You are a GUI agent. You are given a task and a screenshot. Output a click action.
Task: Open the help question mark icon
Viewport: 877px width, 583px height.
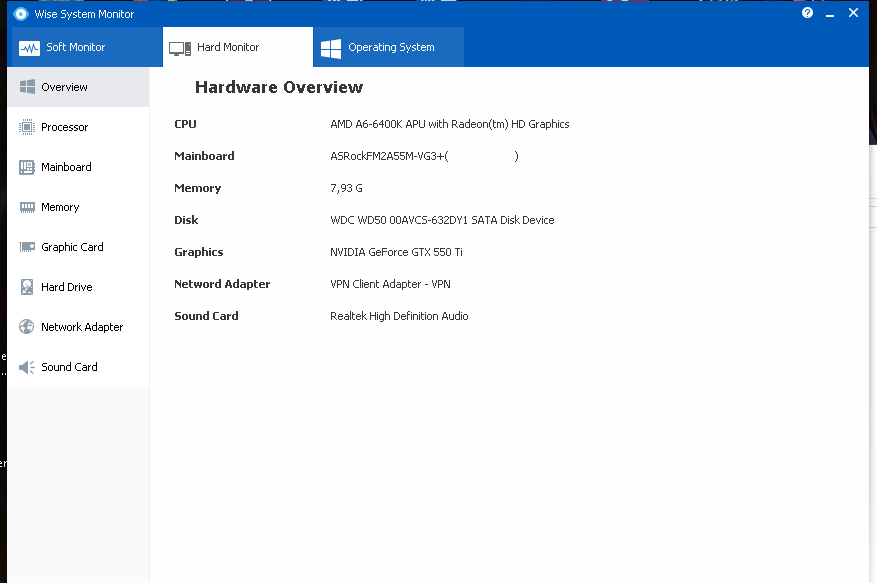pos(807,13)
